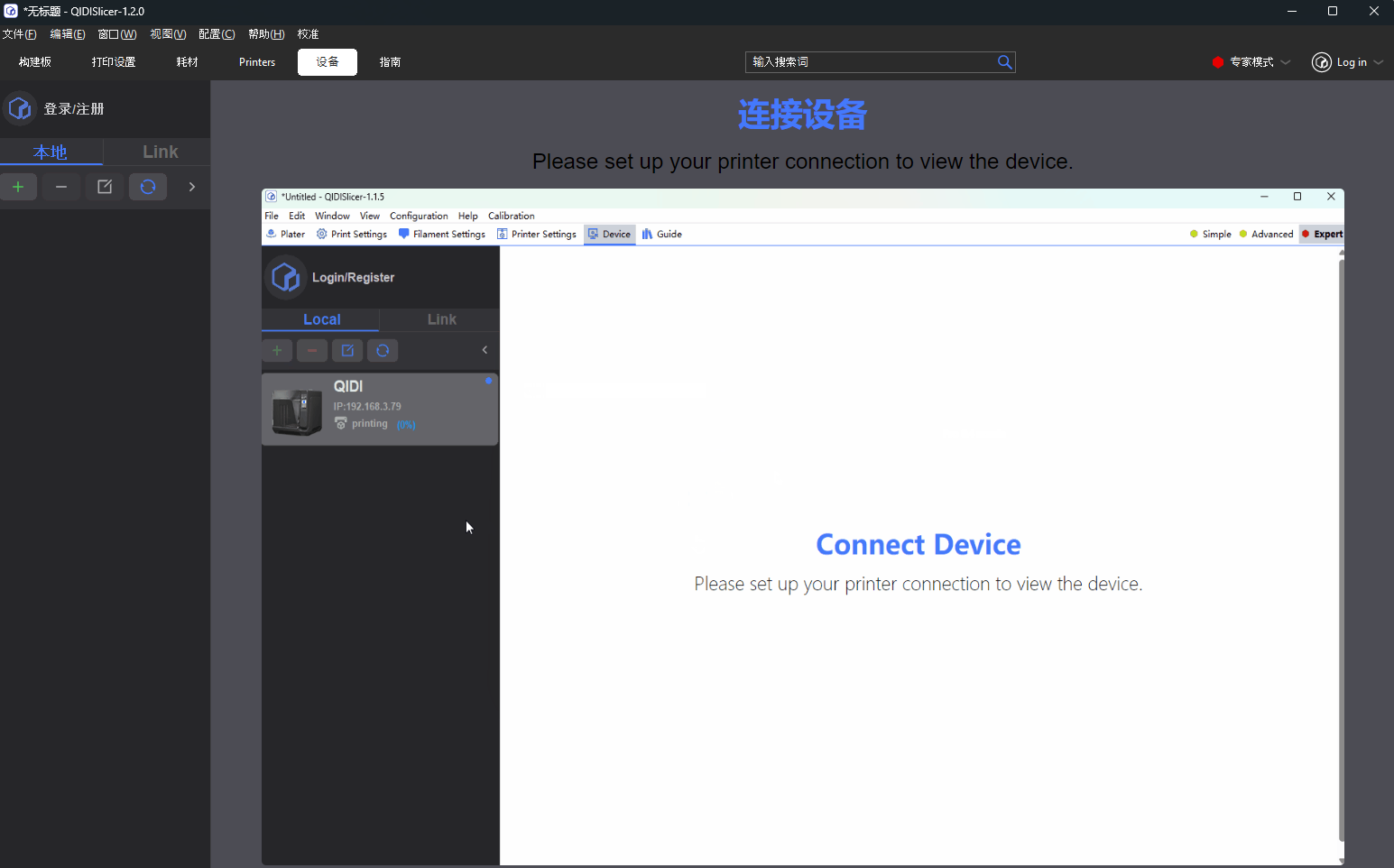
Task: Click the Guide tab books icon
Action: click(647, 234)
